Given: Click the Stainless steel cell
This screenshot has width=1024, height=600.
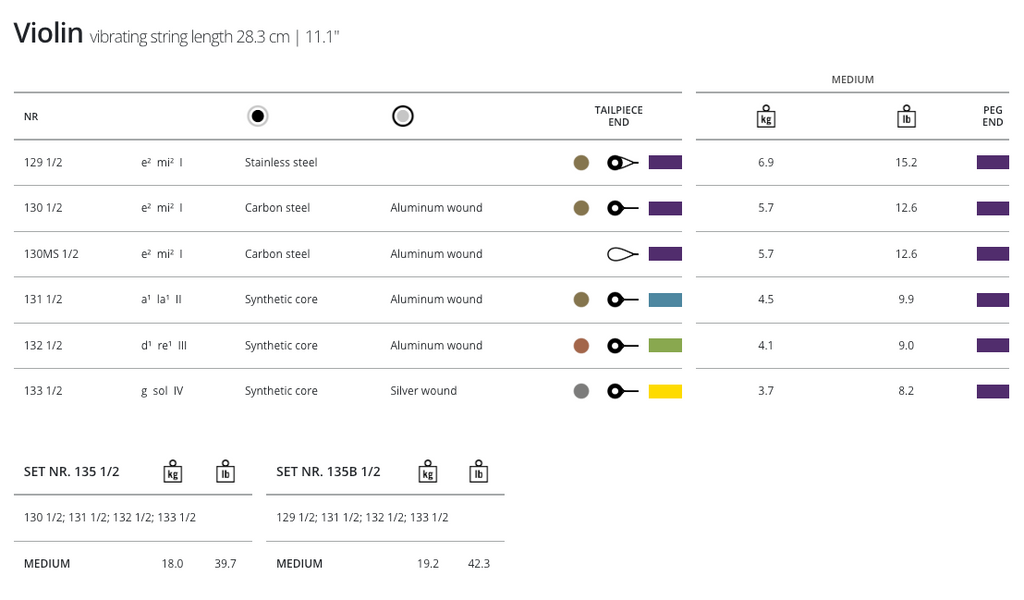Looking at the screenshot, I should coord(281,163).
